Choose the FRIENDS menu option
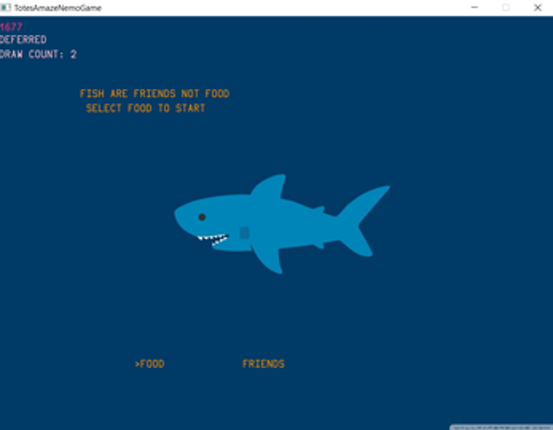 point(263,364)
